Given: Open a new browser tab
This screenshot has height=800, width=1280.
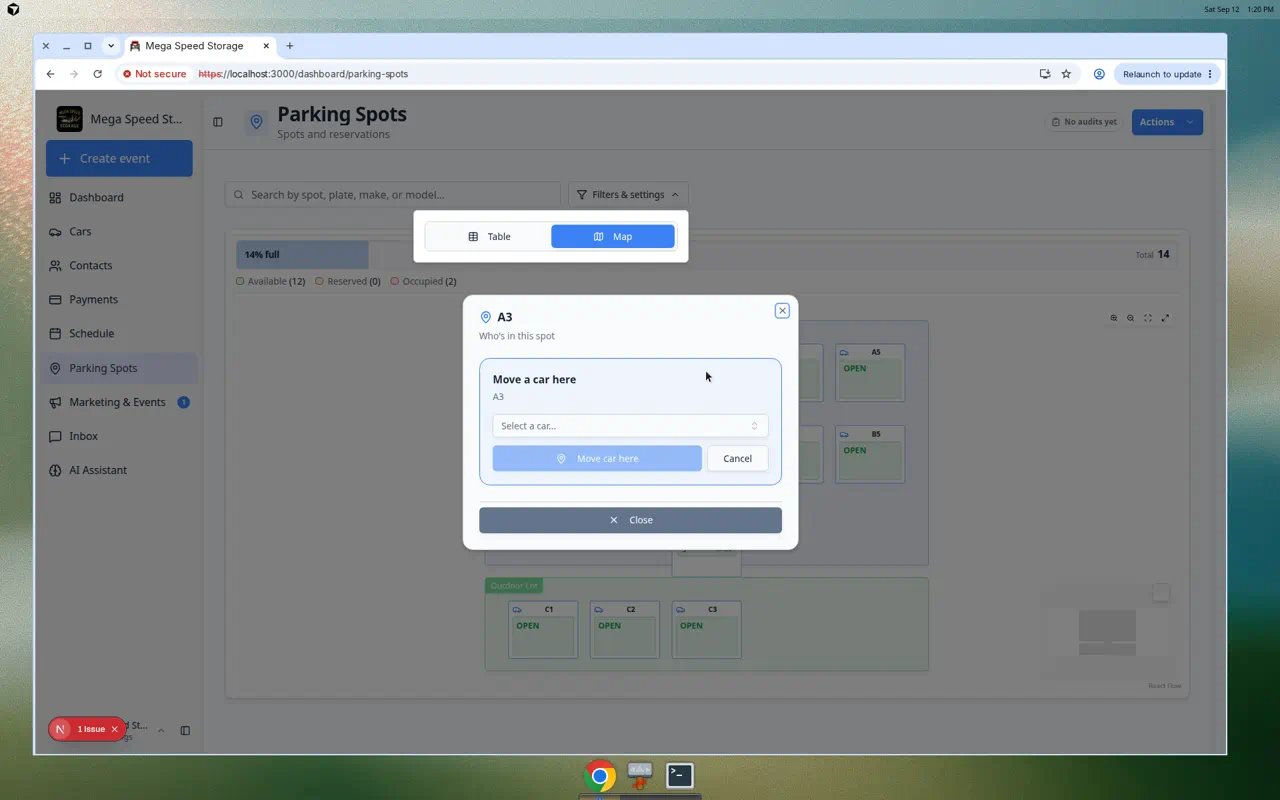Looking at the screenshot, I should (290, 46).
